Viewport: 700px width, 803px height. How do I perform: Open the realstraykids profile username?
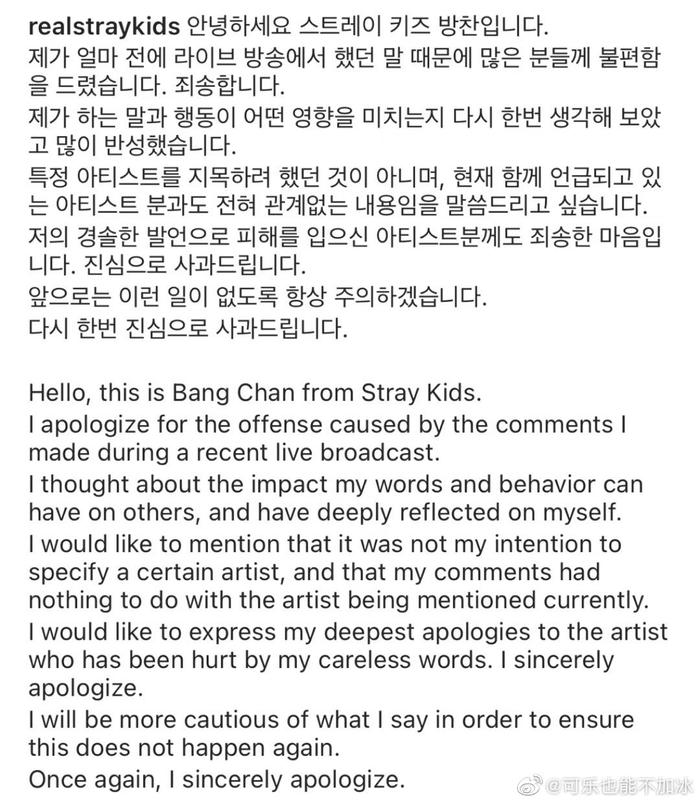pyautogui.click(x=104, y=27)
